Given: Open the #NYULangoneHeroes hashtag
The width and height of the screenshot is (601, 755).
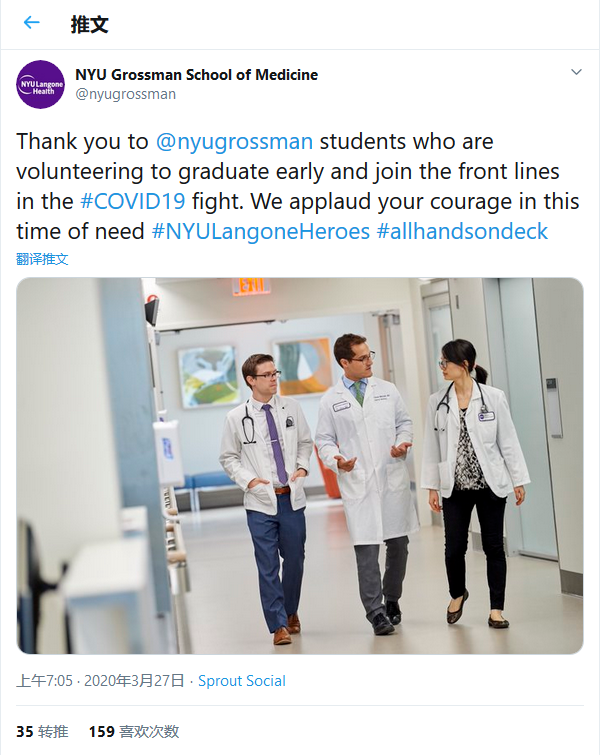Looking at the screenshot, I should click(260, 231).
